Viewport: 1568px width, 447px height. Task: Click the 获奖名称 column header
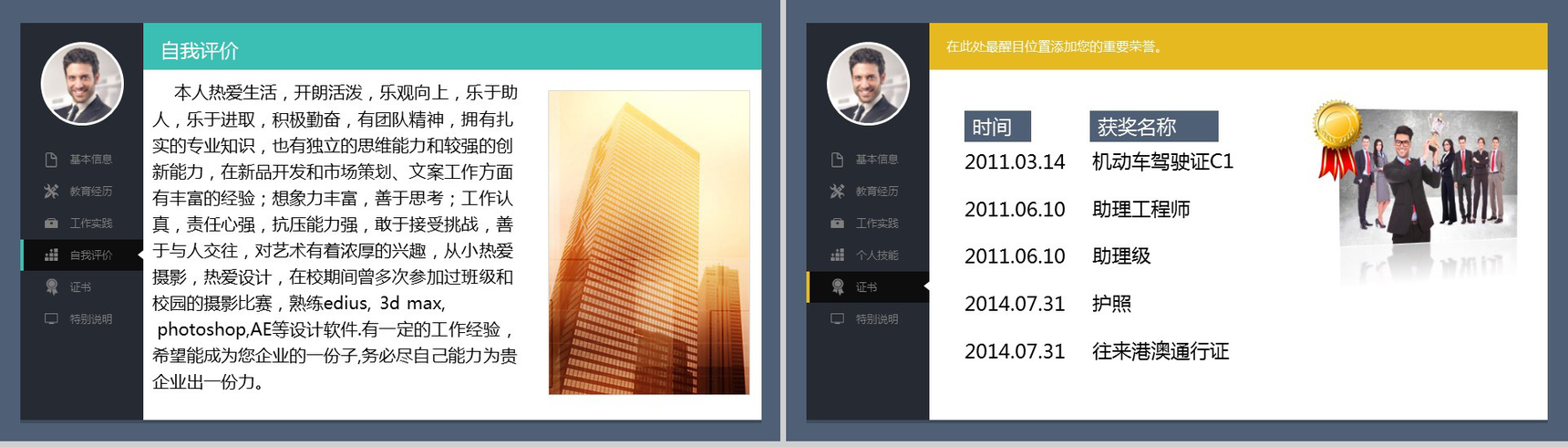1153,127
